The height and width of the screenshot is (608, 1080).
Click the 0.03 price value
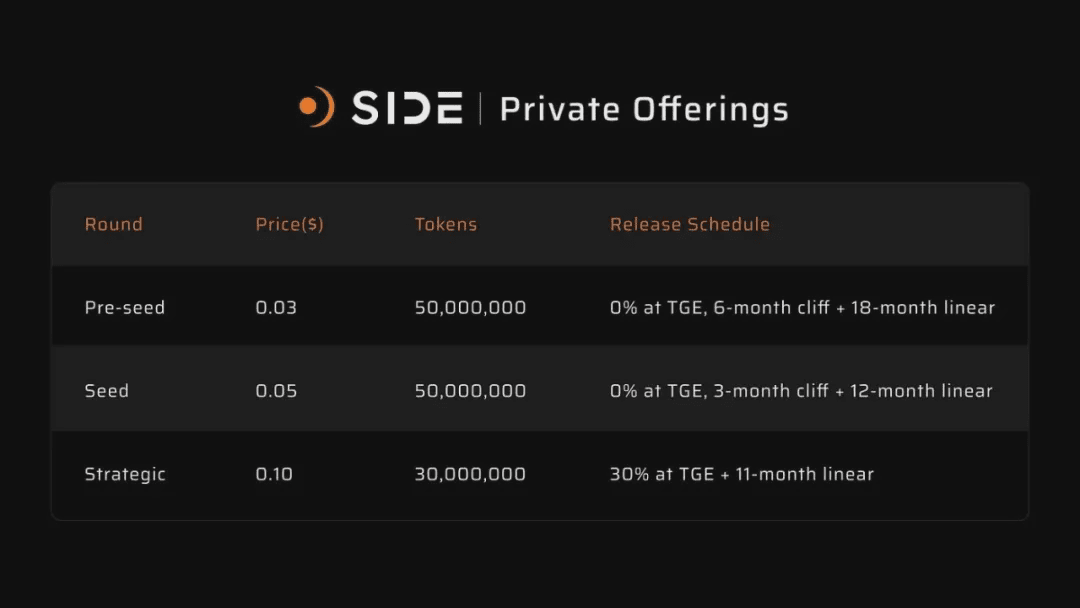click(x=276, y=307)
